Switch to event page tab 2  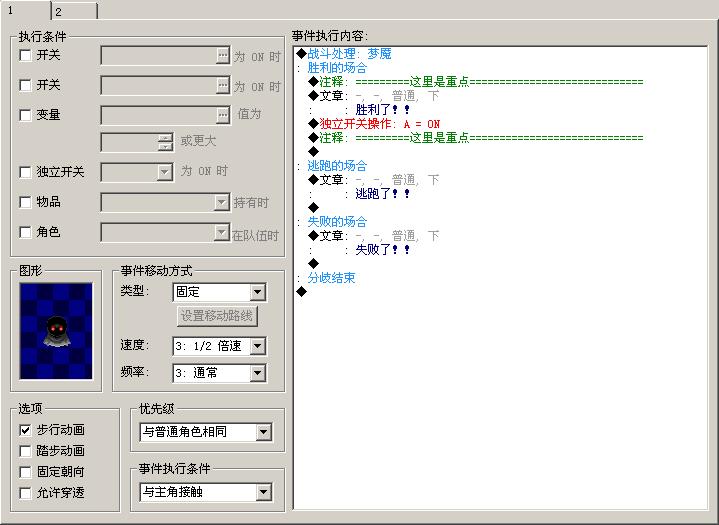(74, 11)
